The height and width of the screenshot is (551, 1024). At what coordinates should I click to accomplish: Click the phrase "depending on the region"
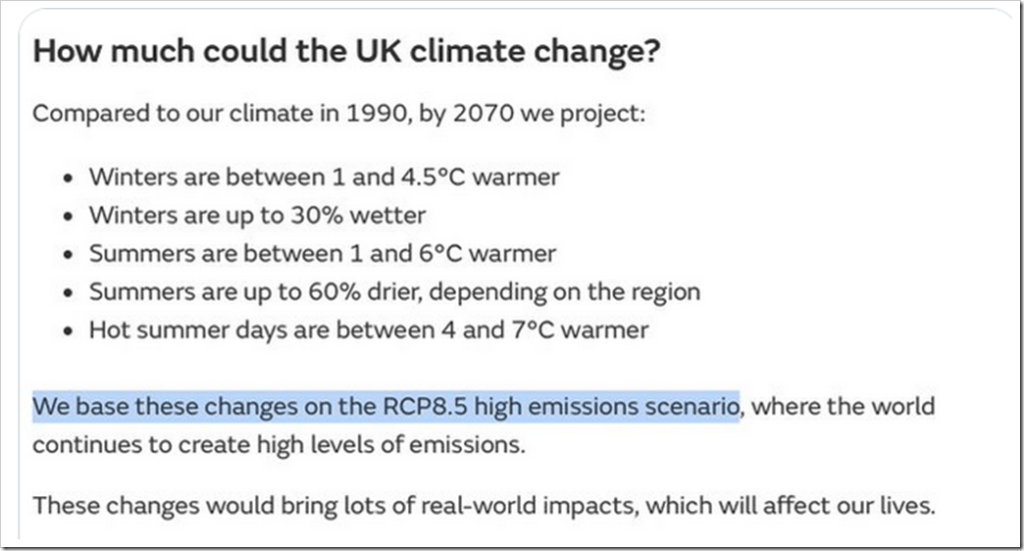point(580,291)
